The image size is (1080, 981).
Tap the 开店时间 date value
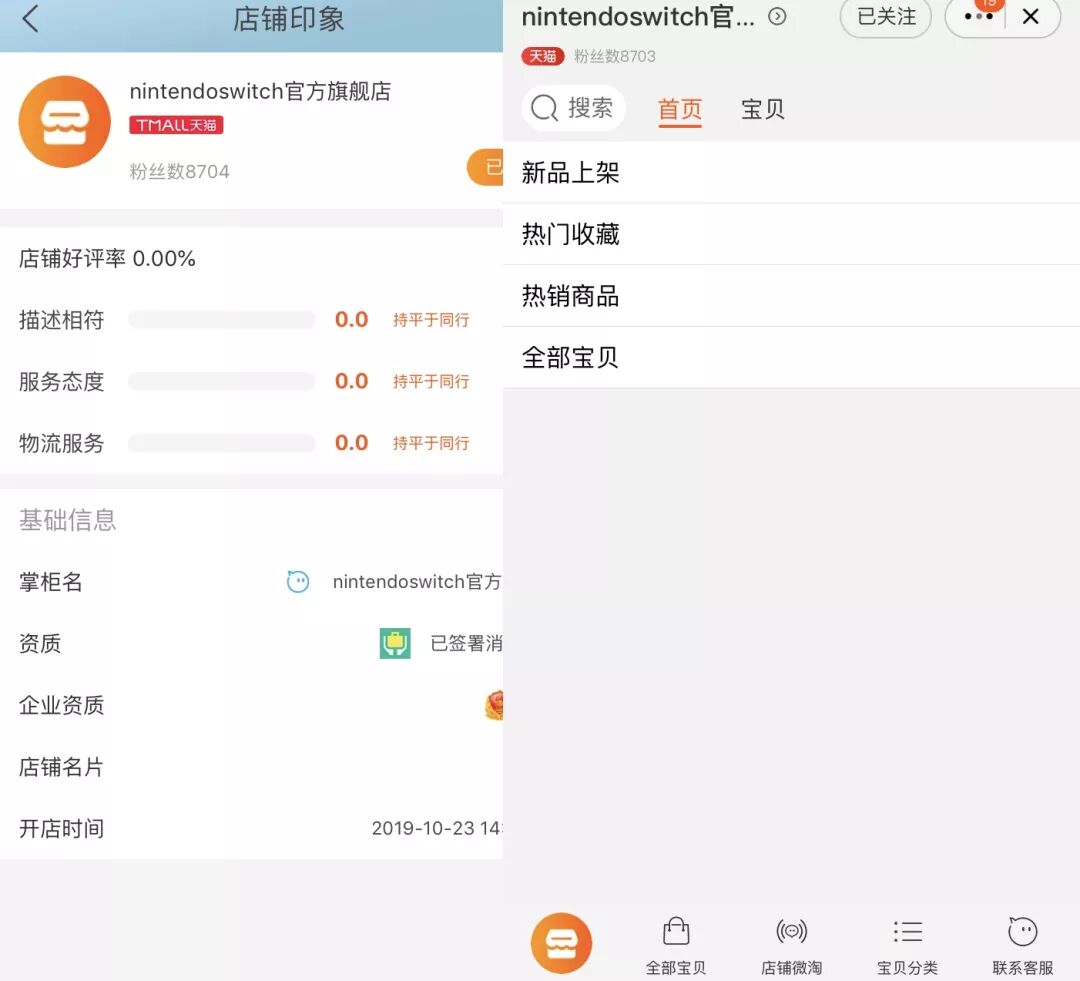tap(437, 828)
